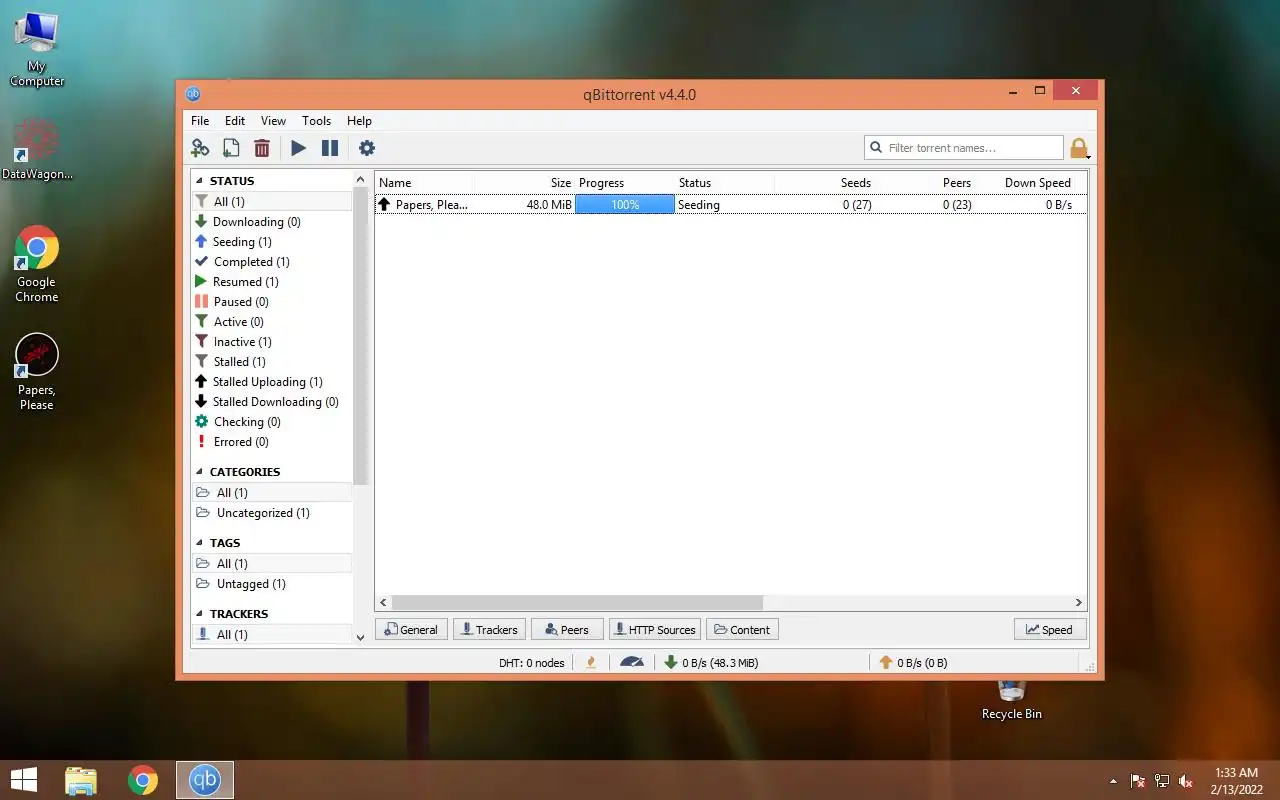This screenshot has height=800, width=1280.
Task: Click the torrent list right scroll arrow
Action: coord(1079,603)
